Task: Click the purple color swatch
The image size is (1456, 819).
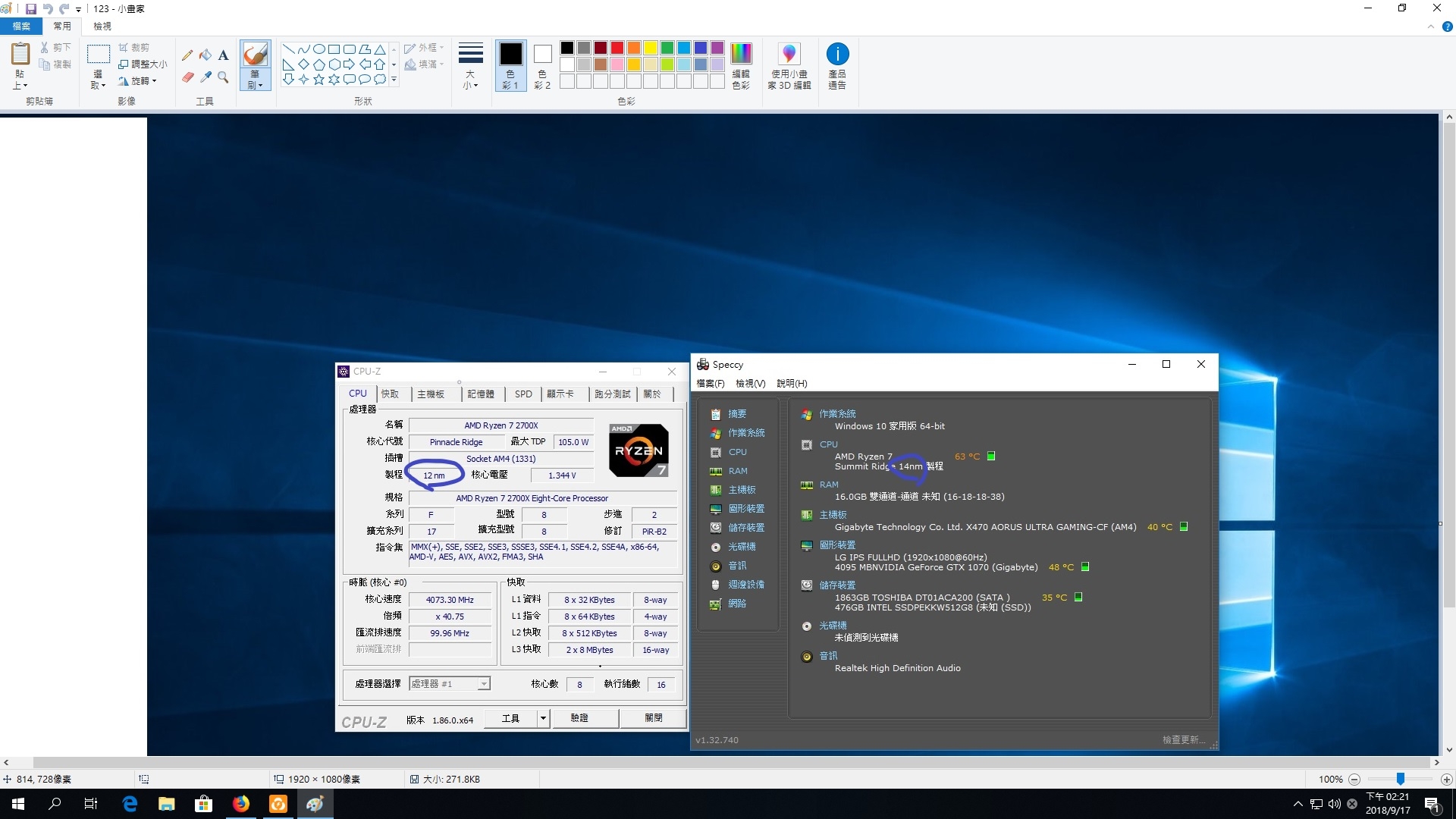Action: point(717,48)
